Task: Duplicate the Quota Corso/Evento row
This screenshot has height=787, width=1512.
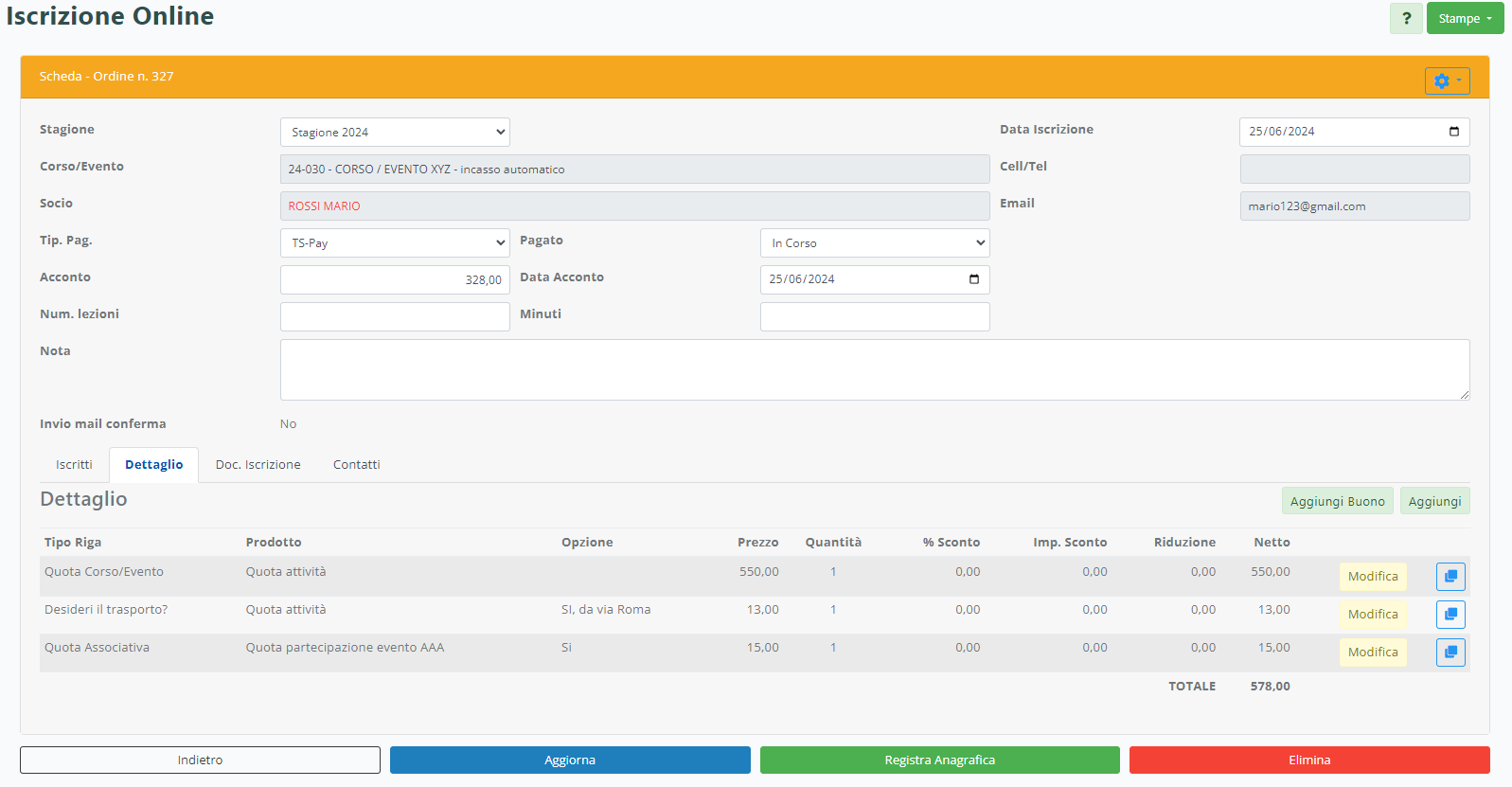Action: point(1450,577)
